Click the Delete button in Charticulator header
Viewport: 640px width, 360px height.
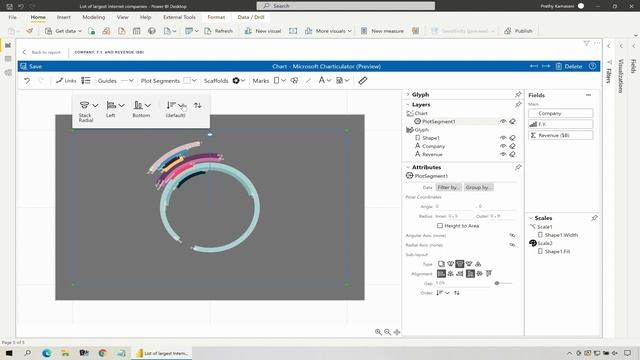569,66
